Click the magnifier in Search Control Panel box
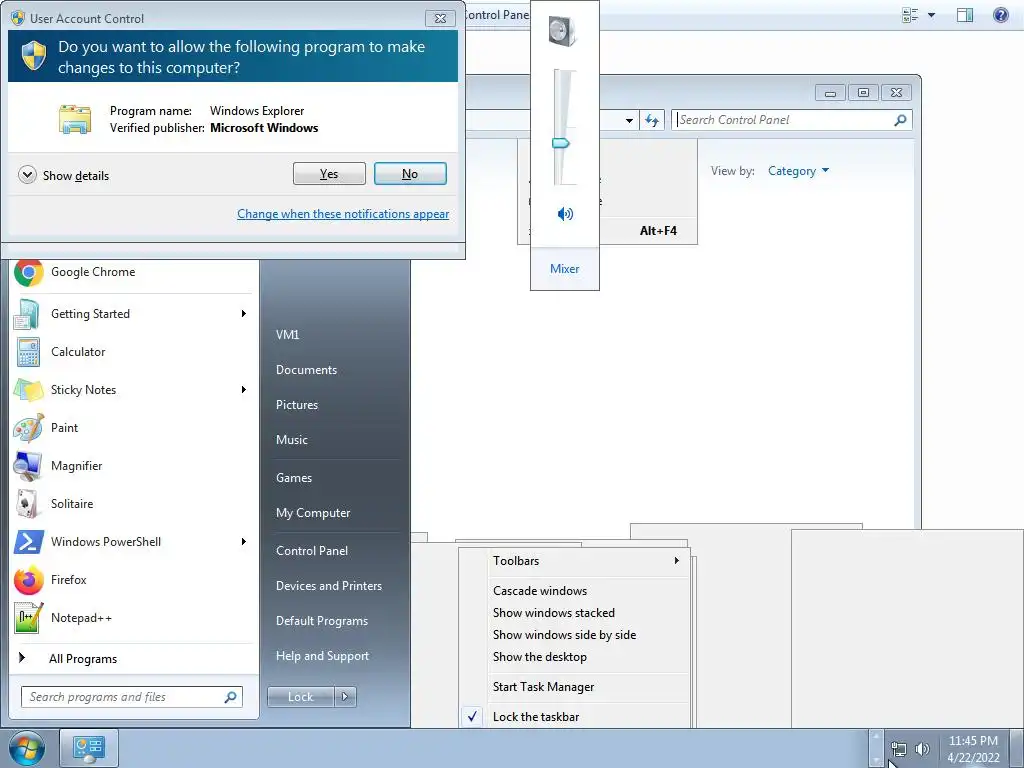 point(900,120)
